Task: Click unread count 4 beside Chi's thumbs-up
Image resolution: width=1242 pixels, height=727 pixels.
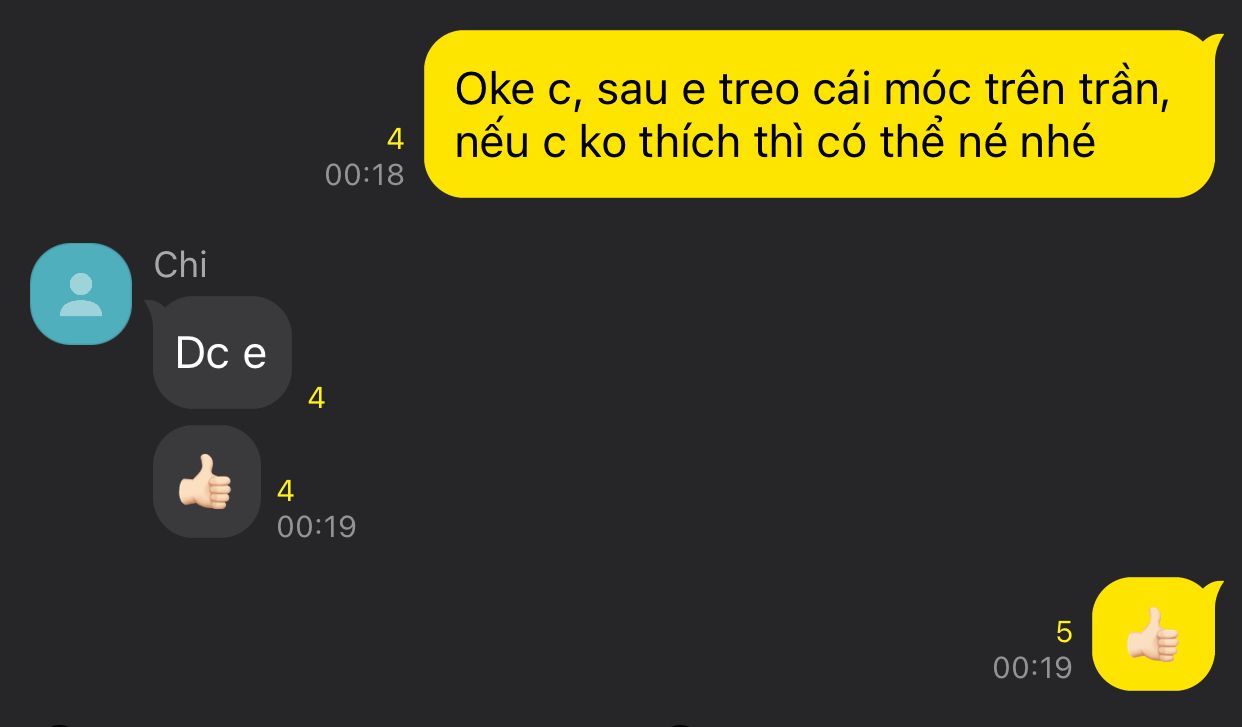Action: coord(286,491)
